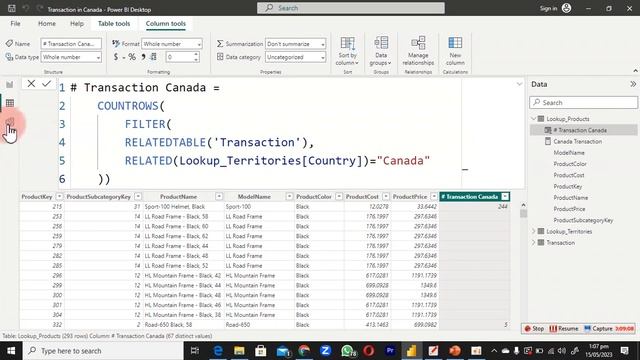Switch to the Help tab
640x360 pixels.
point(77,24)
